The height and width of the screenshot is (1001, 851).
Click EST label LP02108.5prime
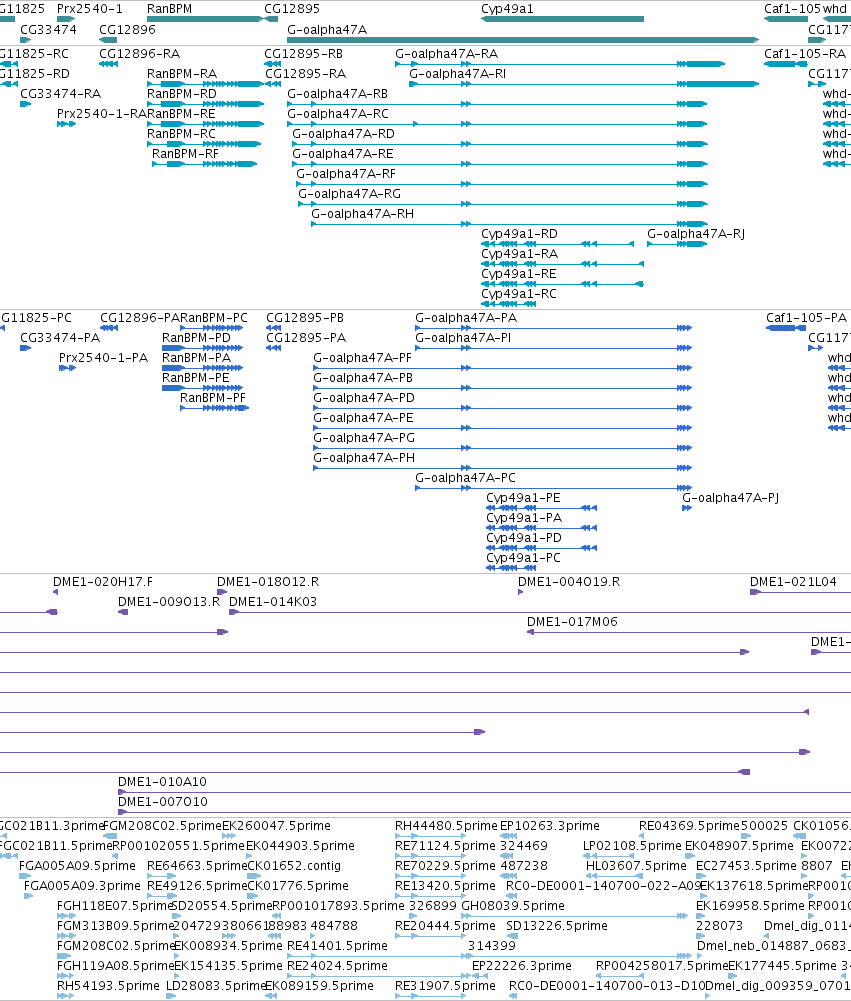point(632,846)
